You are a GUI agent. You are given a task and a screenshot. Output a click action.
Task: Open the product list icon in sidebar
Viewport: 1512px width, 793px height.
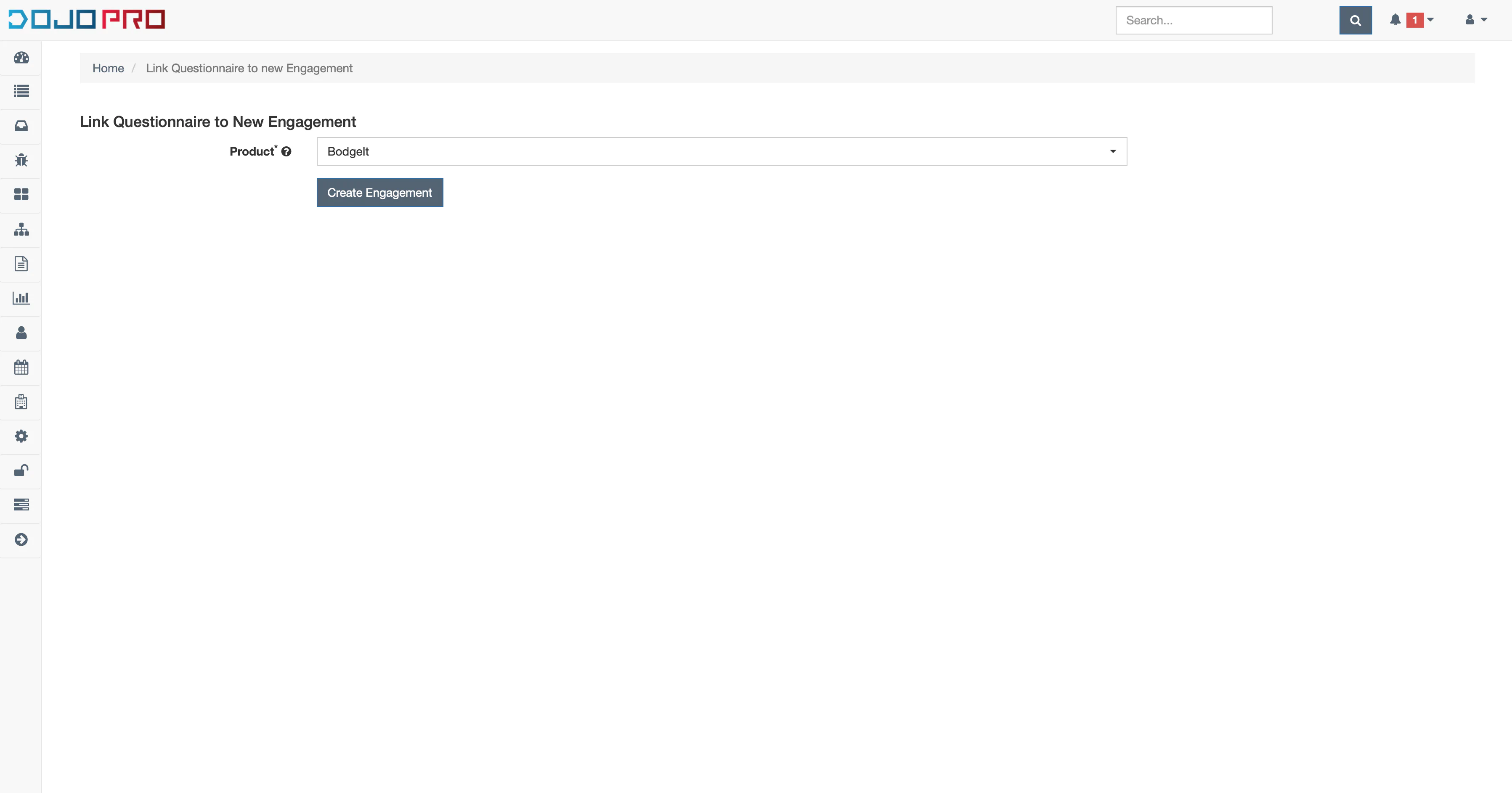[21, 92]
